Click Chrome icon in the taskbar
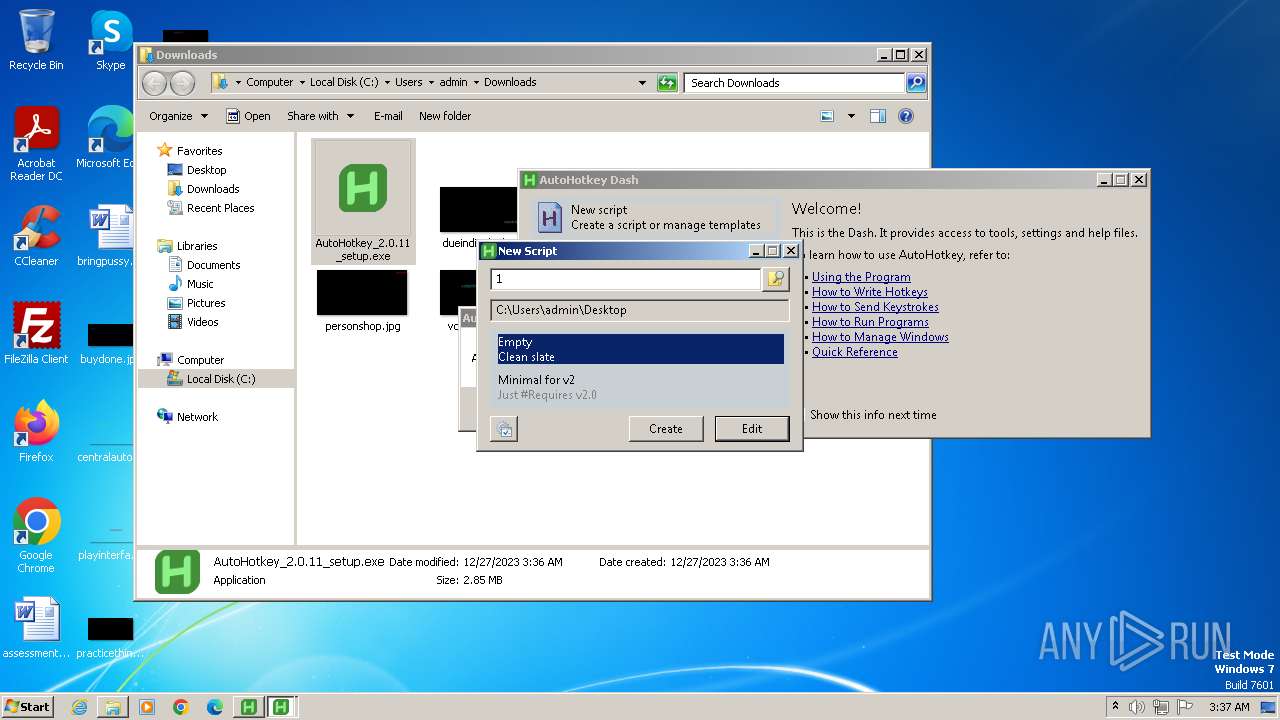Viewport: 1280px width, 720px height. point(181,707)
